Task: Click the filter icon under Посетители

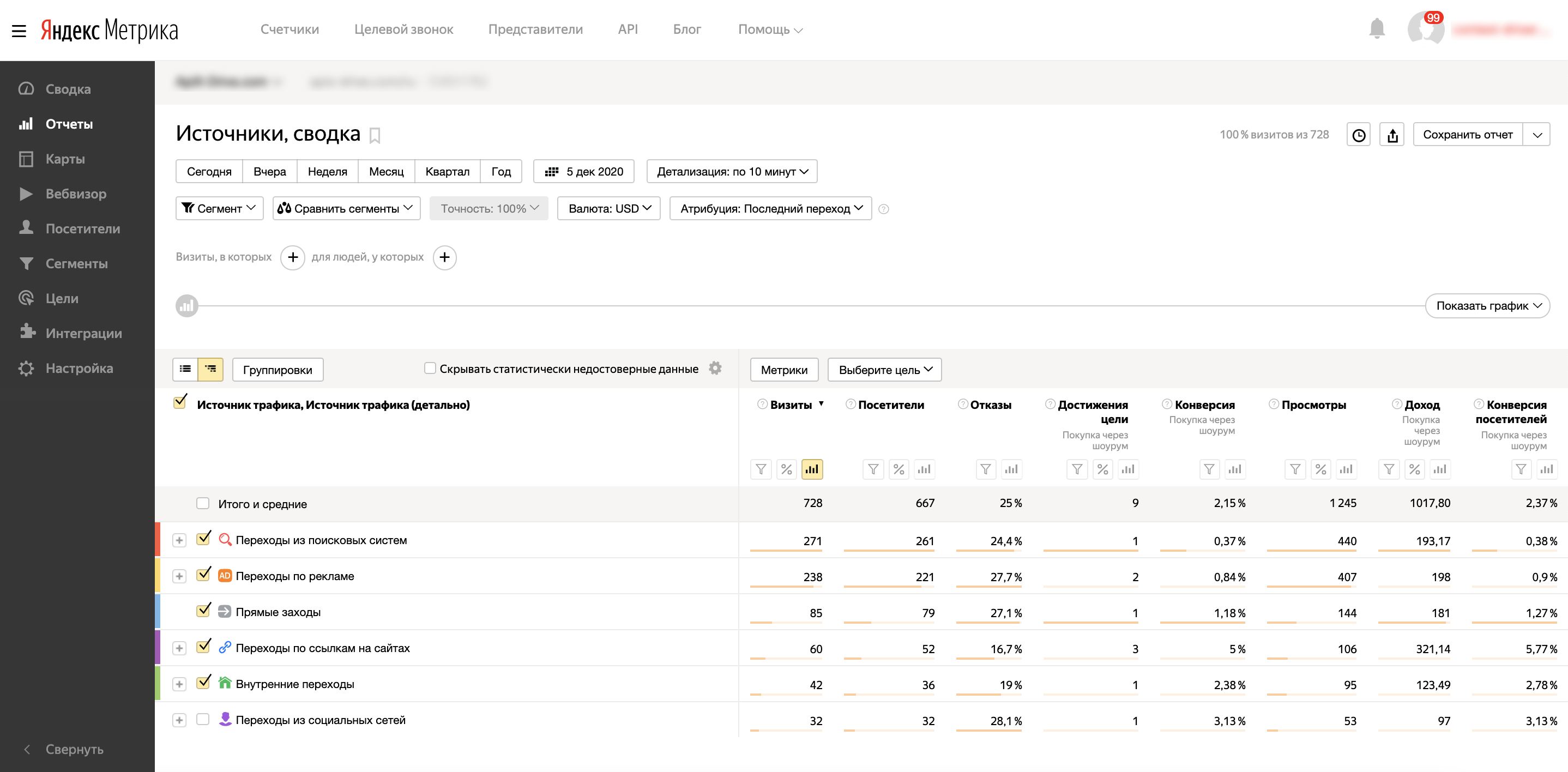Action: [873, 469]
